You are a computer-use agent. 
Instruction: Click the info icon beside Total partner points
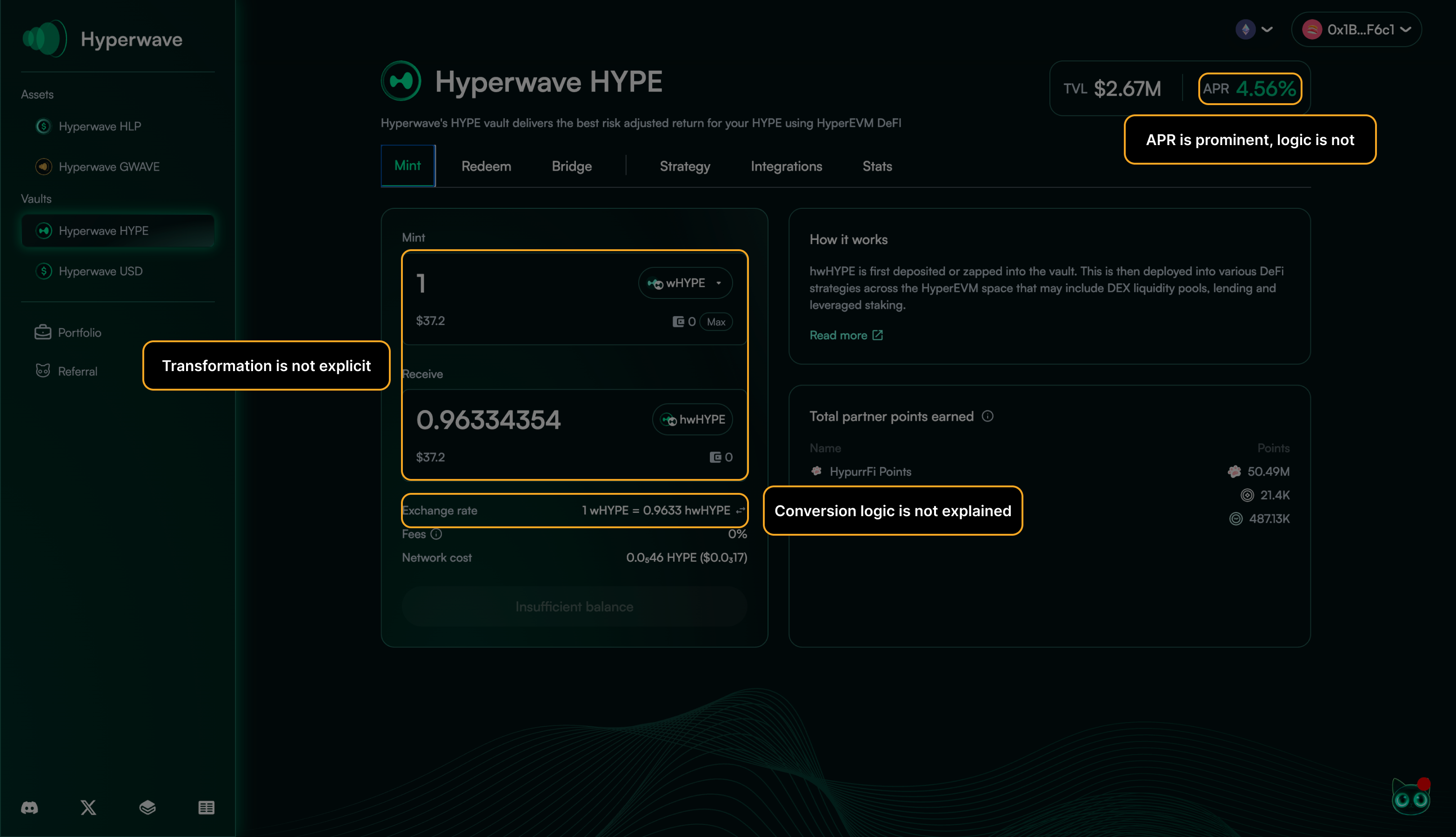click(x=988, y=416)
